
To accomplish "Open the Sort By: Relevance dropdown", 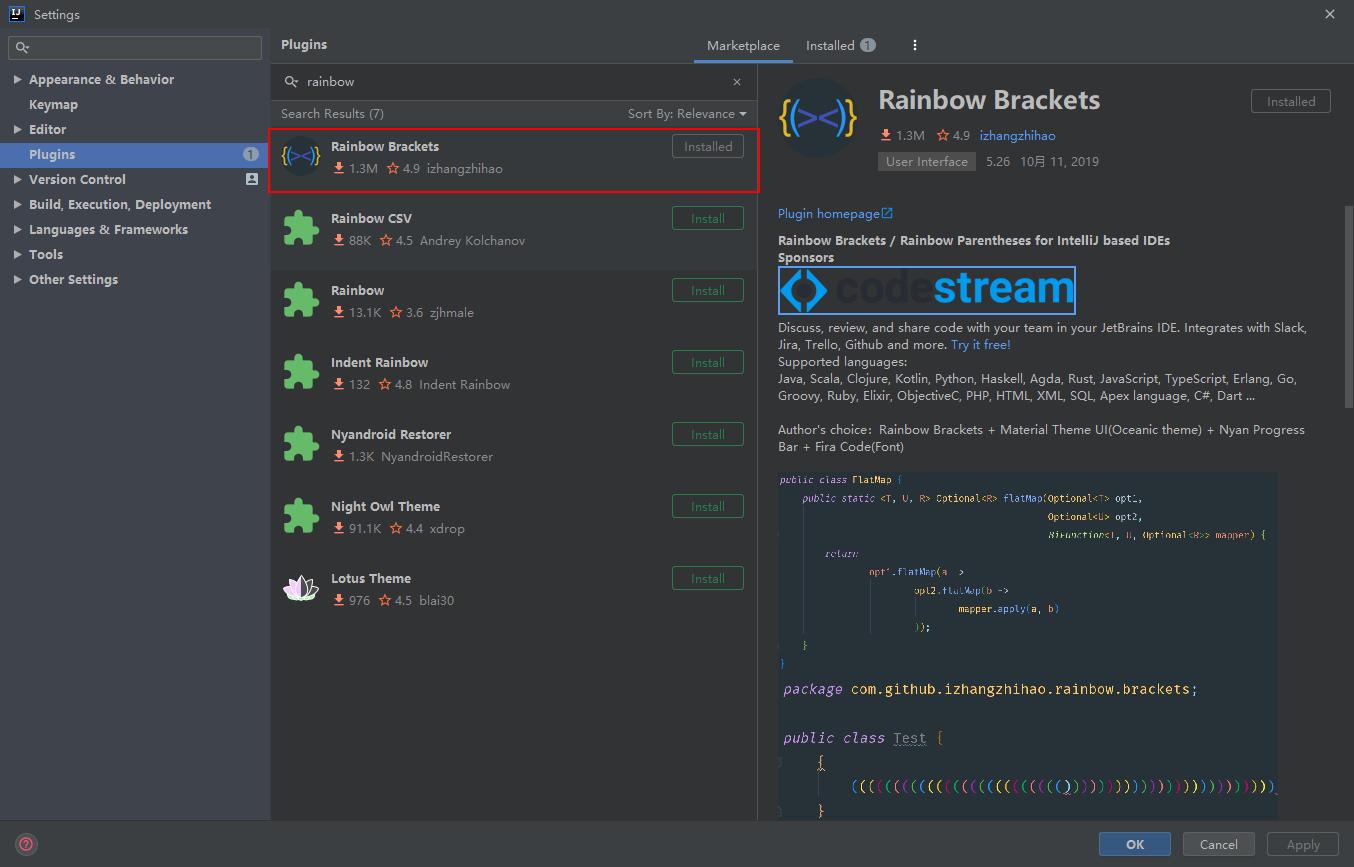I will coord(687,114).
